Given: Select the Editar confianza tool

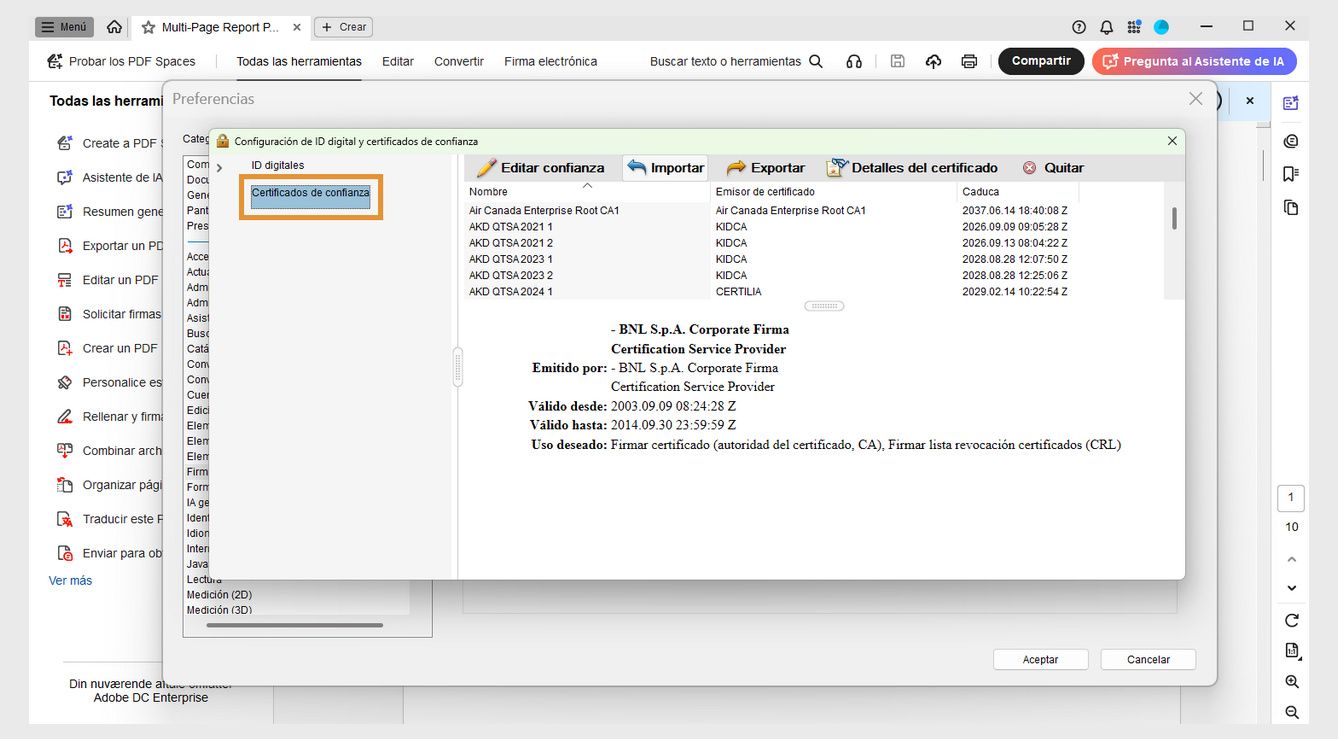Looking at the screenshot, I should pyautogui.click(x=540, y=167).
